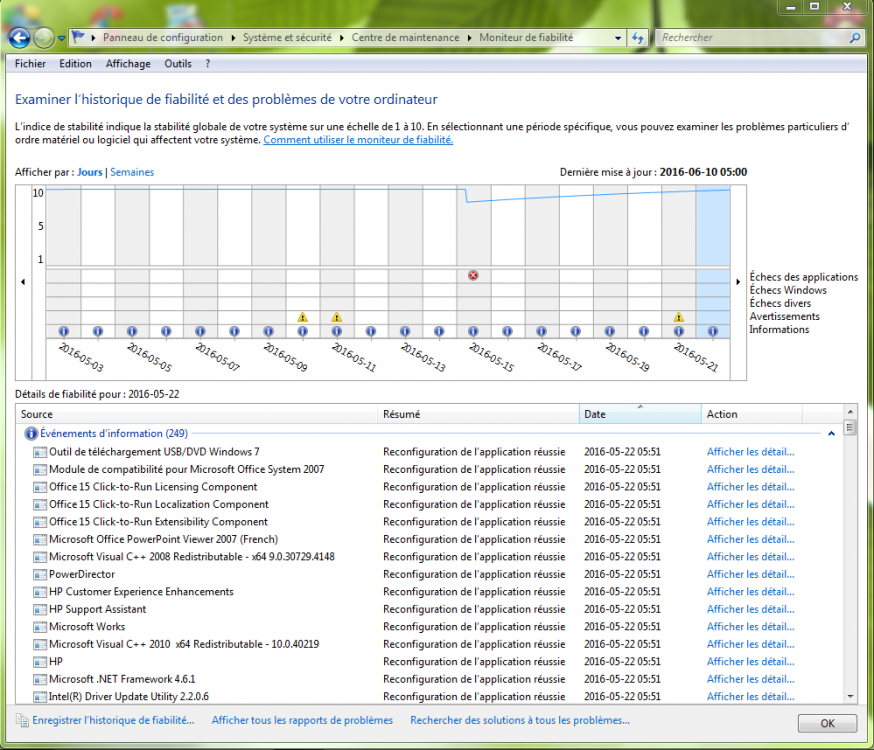874x750 pixels.
Task: Select row 'Microsoft Office PowerPoint Viewer 2007 (French)'
Action: 429,539
